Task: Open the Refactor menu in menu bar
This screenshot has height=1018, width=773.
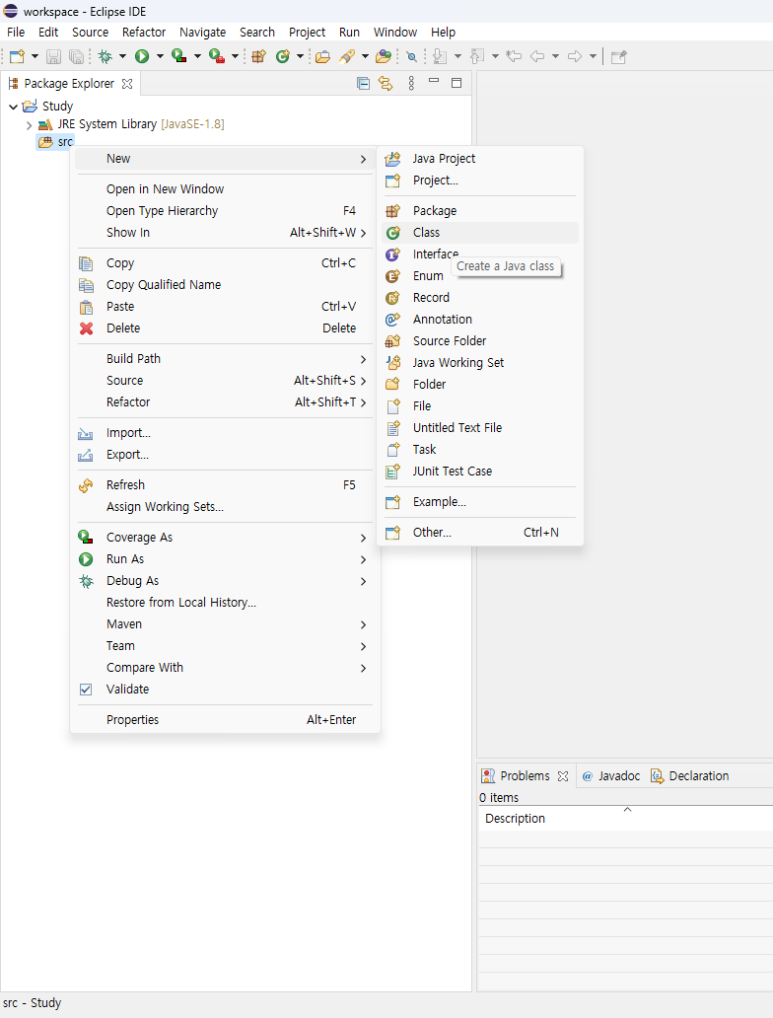Action: pos(143,32)
